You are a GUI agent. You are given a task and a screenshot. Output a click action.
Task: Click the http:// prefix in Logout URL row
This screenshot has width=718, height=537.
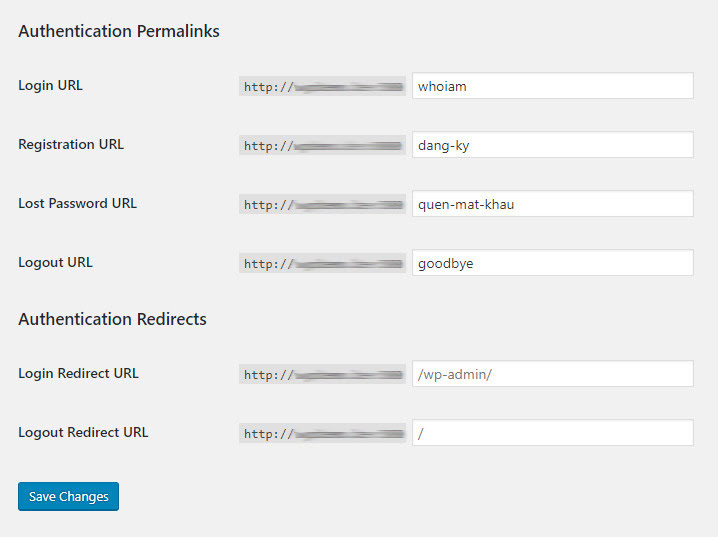tap(267, 264)
